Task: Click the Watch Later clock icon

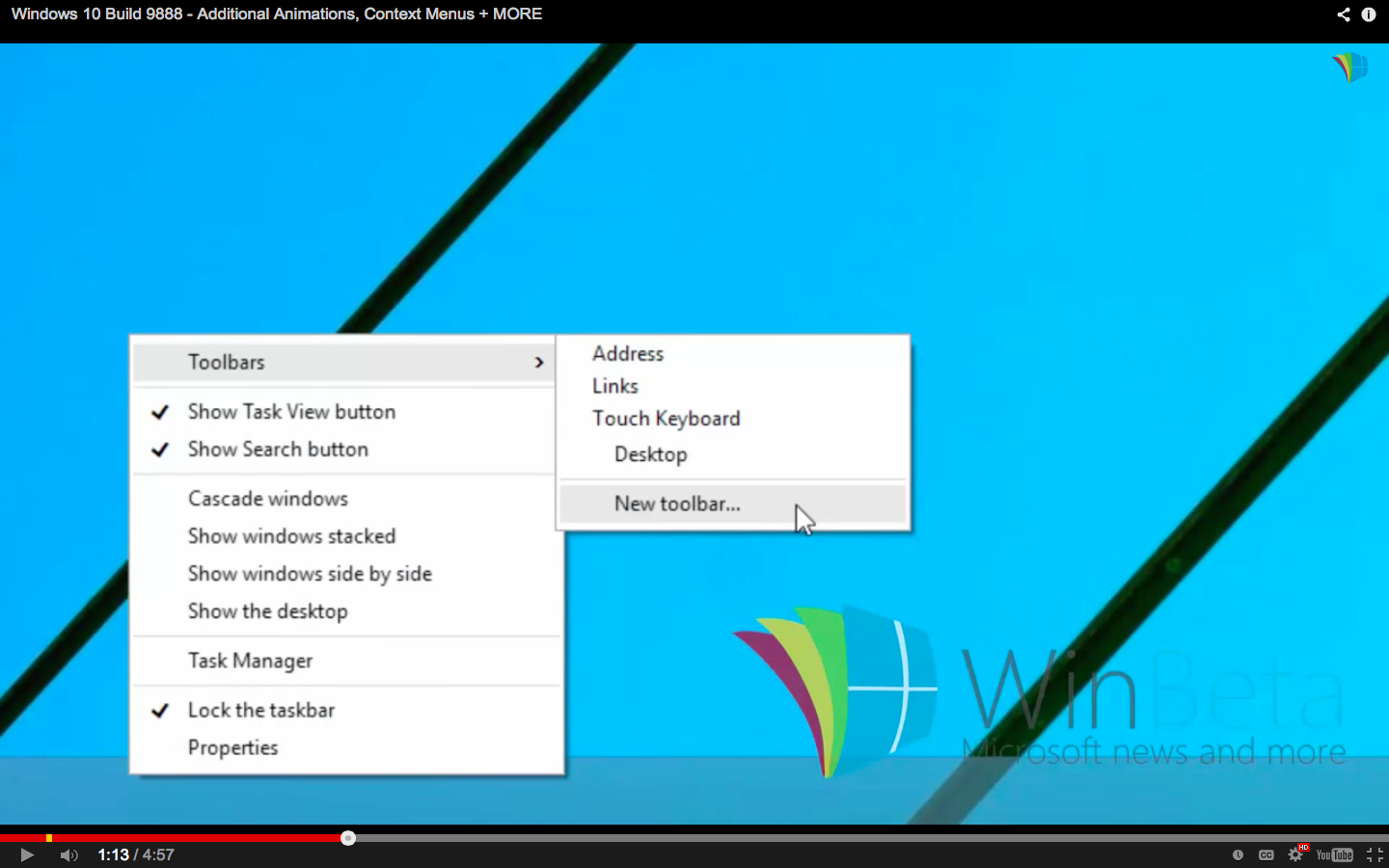Action: tap(1238, 854)
